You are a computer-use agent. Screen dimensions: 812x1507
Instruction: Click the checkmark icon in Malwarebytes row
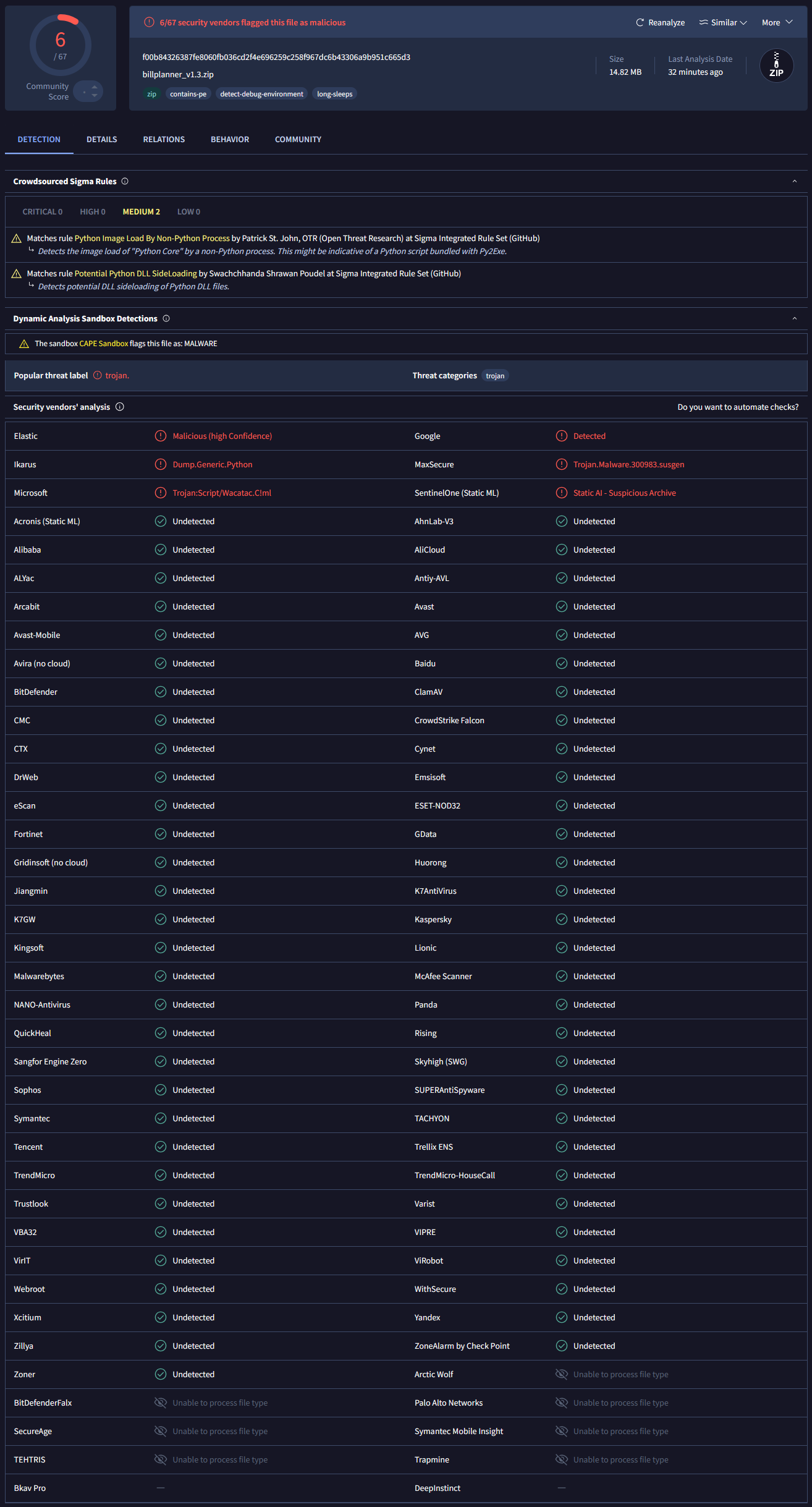161,976
